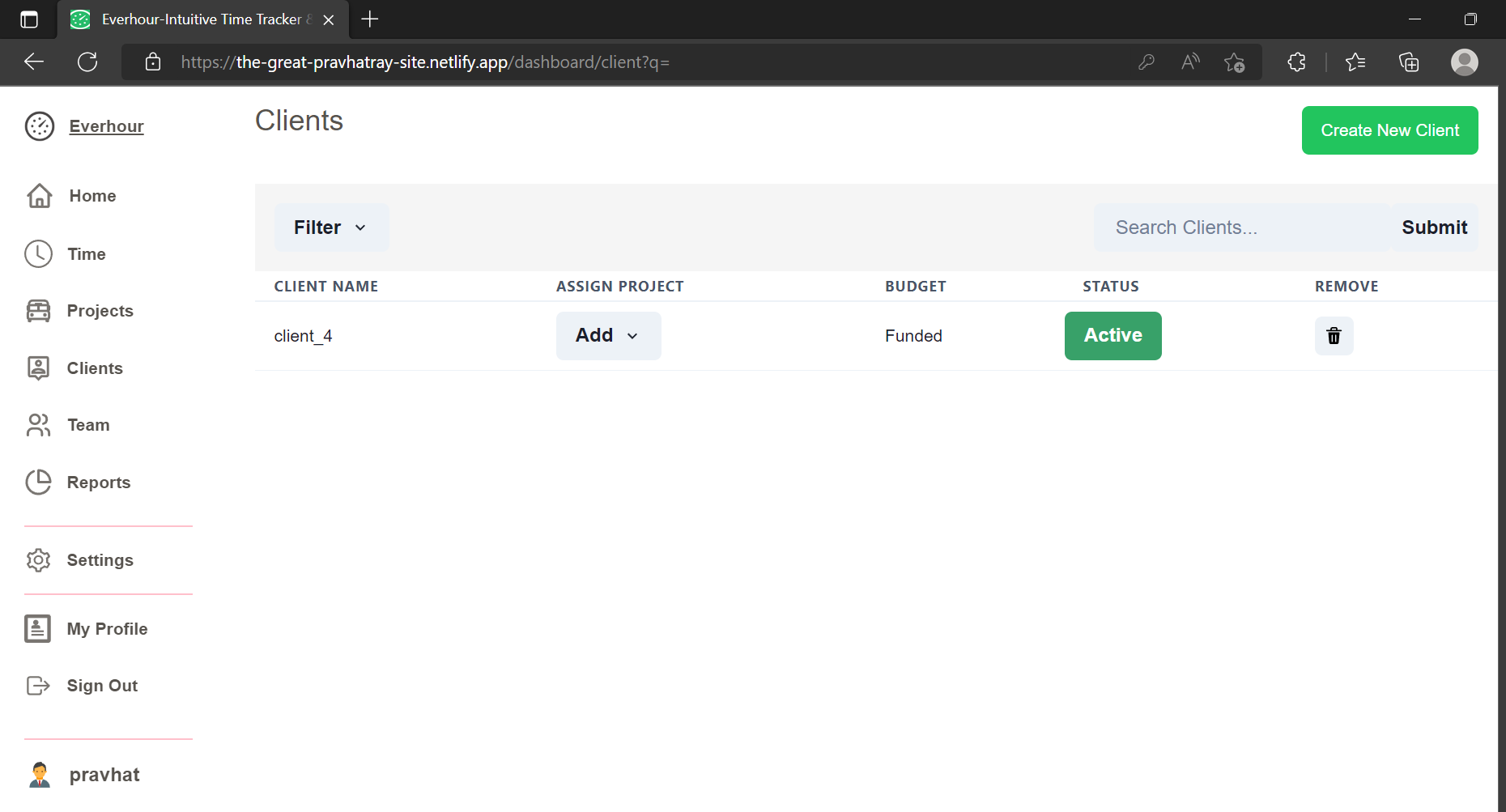This screenshot has height=812, width=1506.
Task: Click the Clients page heading
Action: tap(299, 121)
